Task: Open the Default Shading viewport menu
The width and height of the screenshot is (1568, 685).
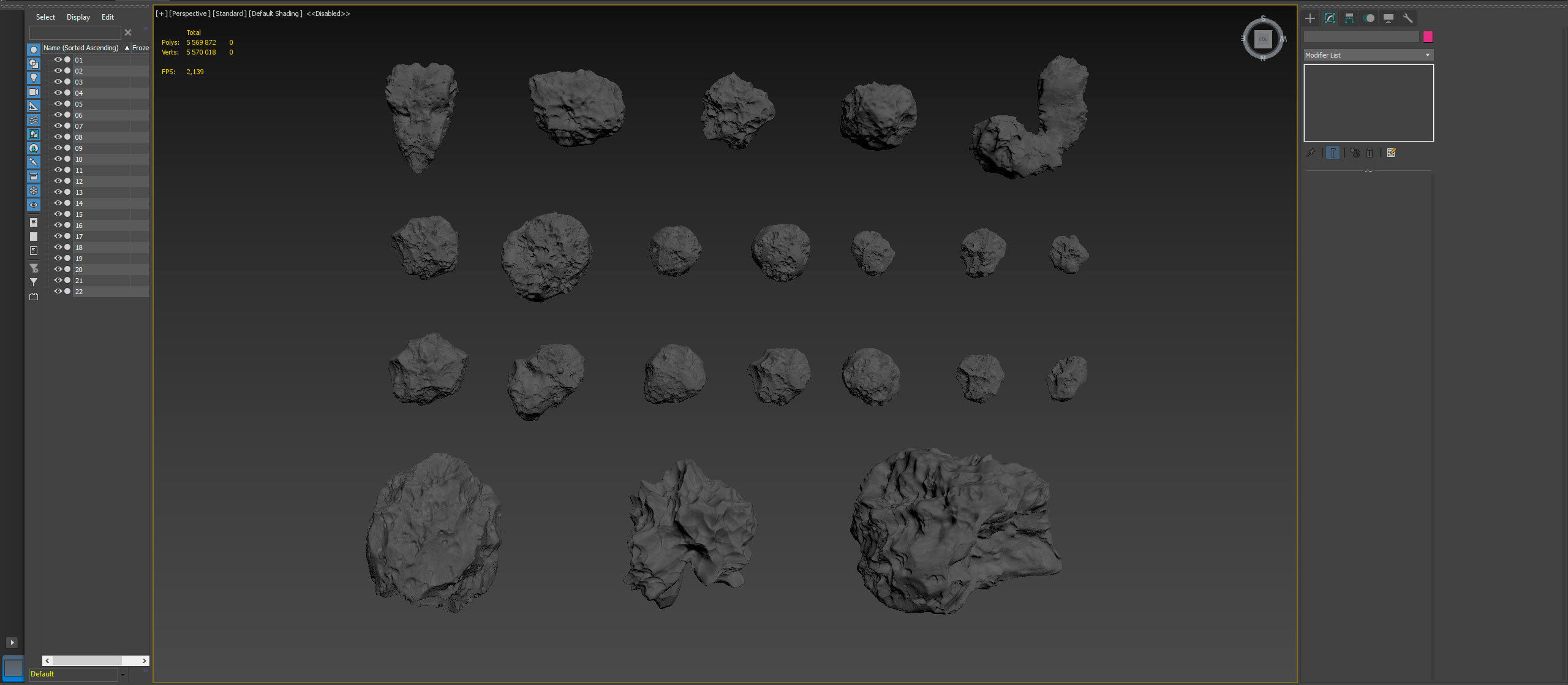Action: click(276, 13)
